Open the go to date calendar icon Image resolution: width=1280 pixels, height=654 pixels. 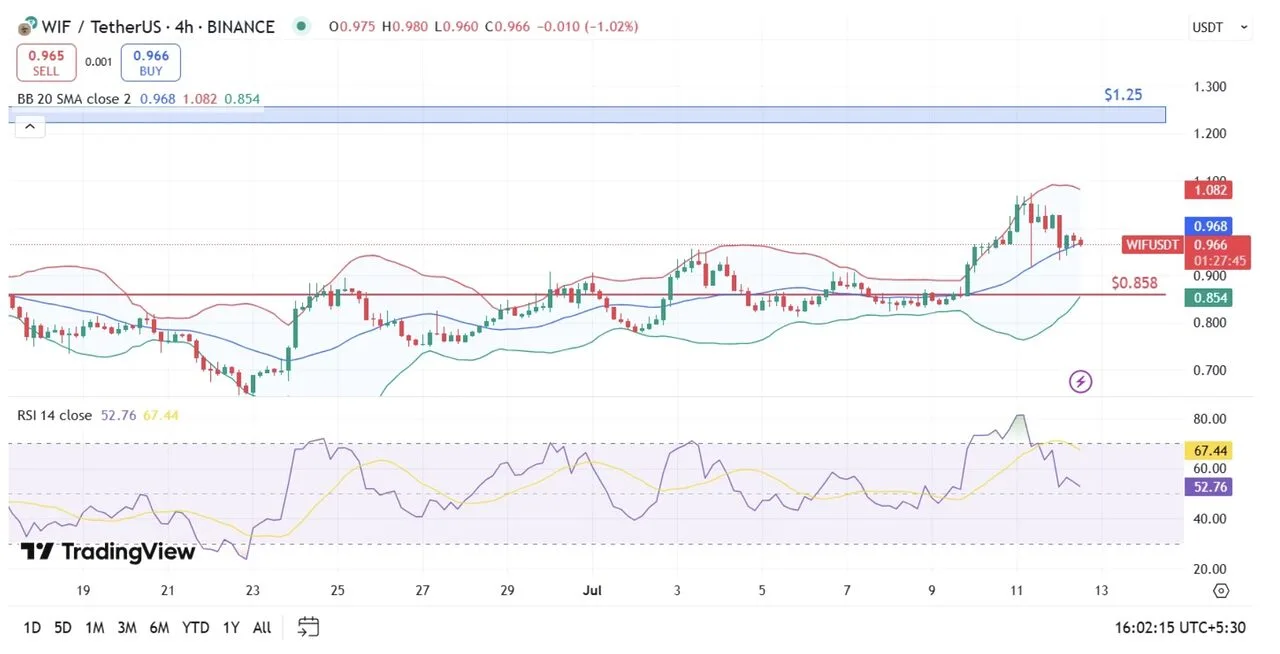(308, 627)
